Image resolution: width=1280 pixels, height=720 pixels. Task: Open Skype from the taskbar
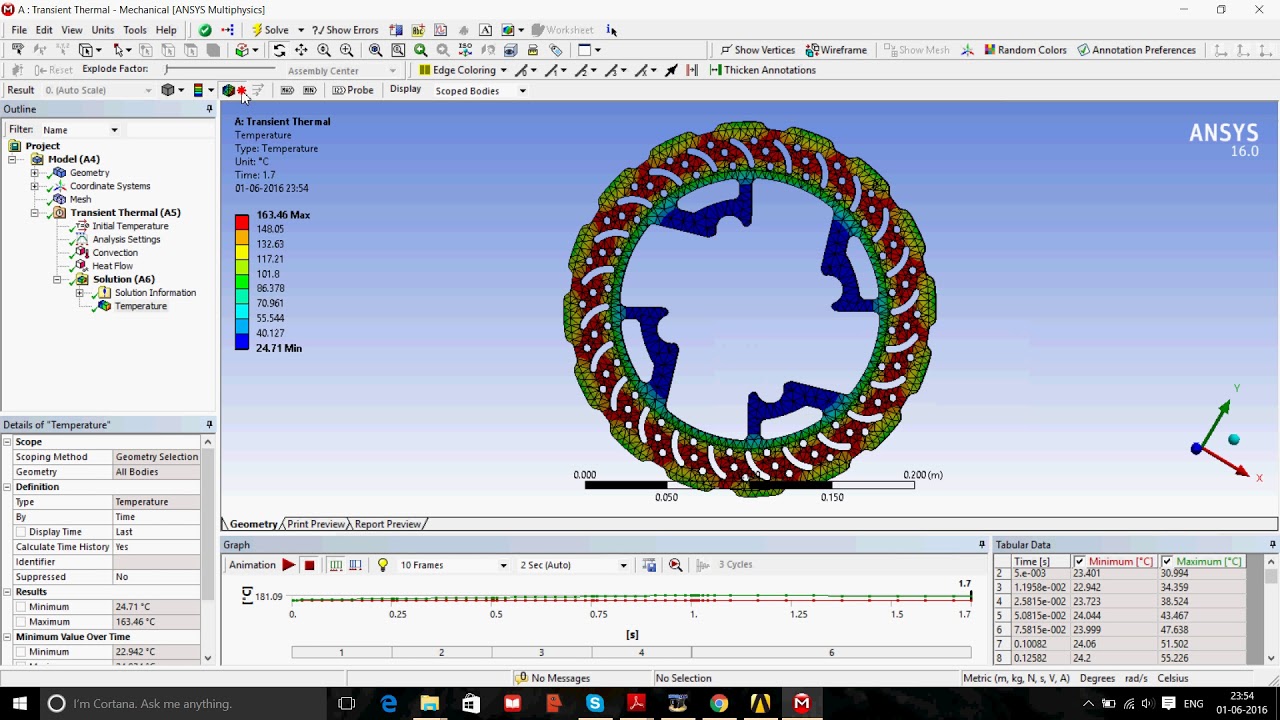594,704
